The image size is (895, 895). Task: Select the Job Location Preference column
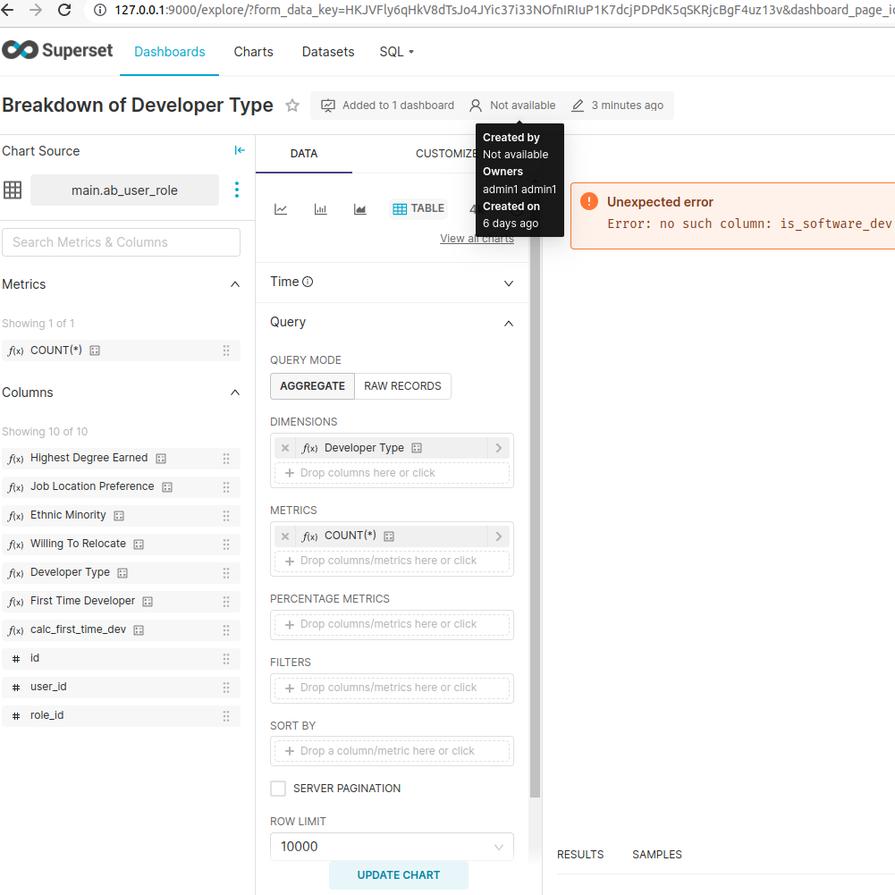pos(121,487)
